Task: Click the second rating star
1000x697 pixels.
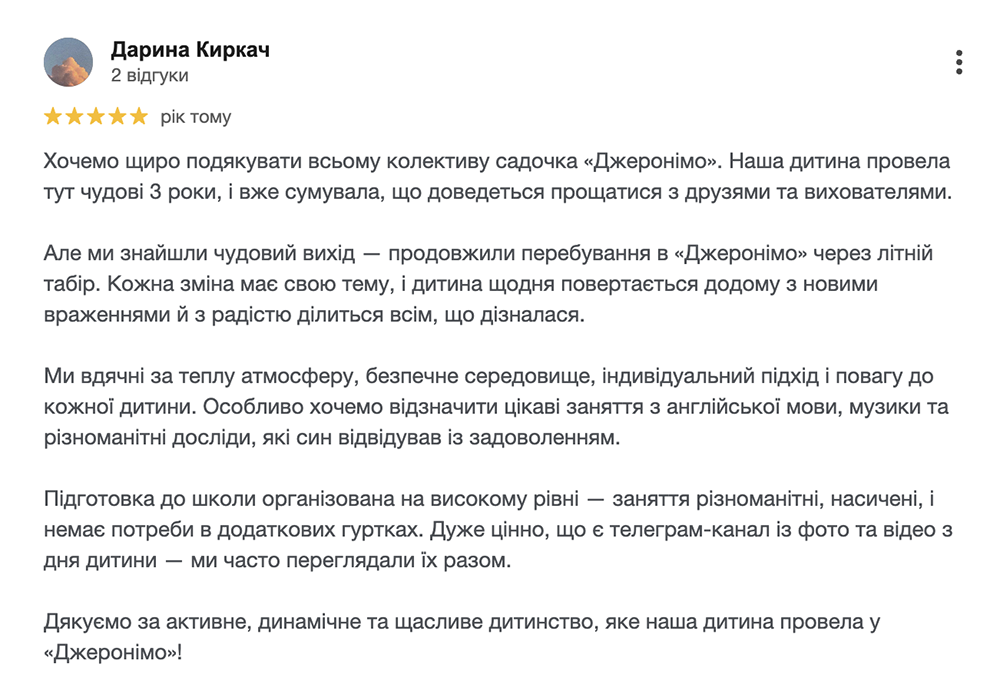Action: [x=75, y=116]
